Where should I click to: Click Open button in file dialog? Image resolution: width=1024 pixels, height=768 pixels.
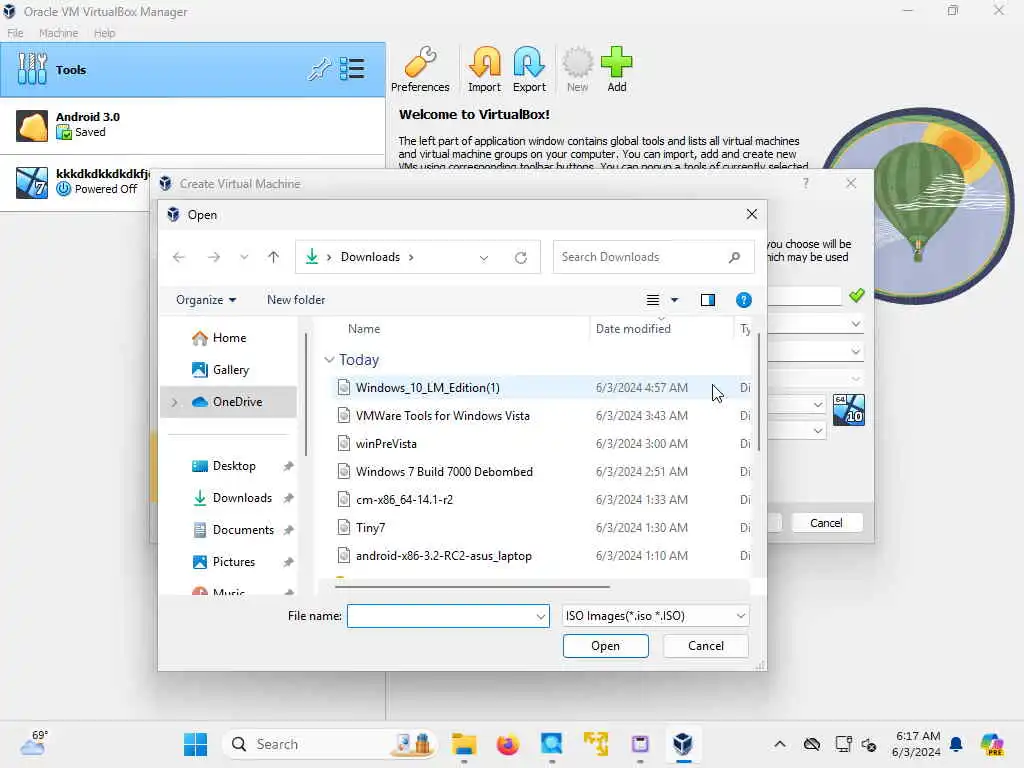[x=605, y=646]
